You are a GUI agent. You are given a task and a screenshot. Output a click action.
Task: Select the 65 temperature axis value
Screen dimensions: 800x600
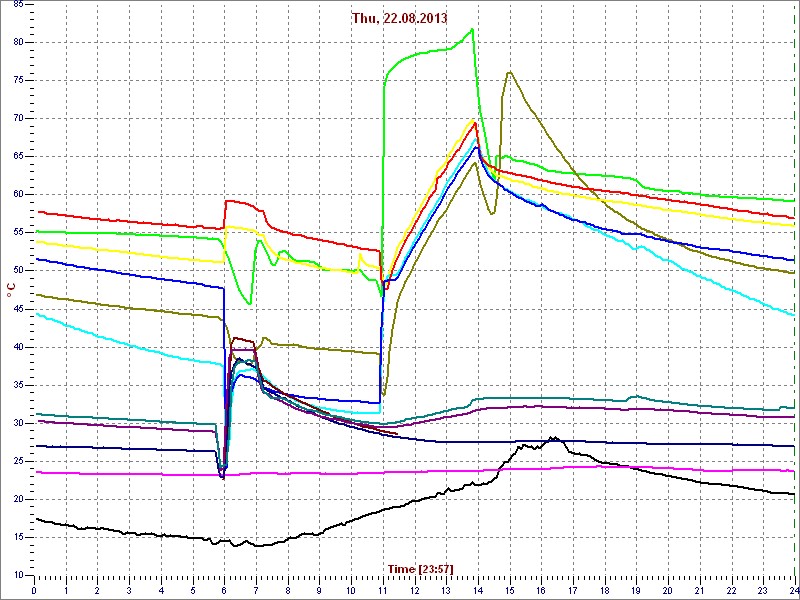point(17,157)
